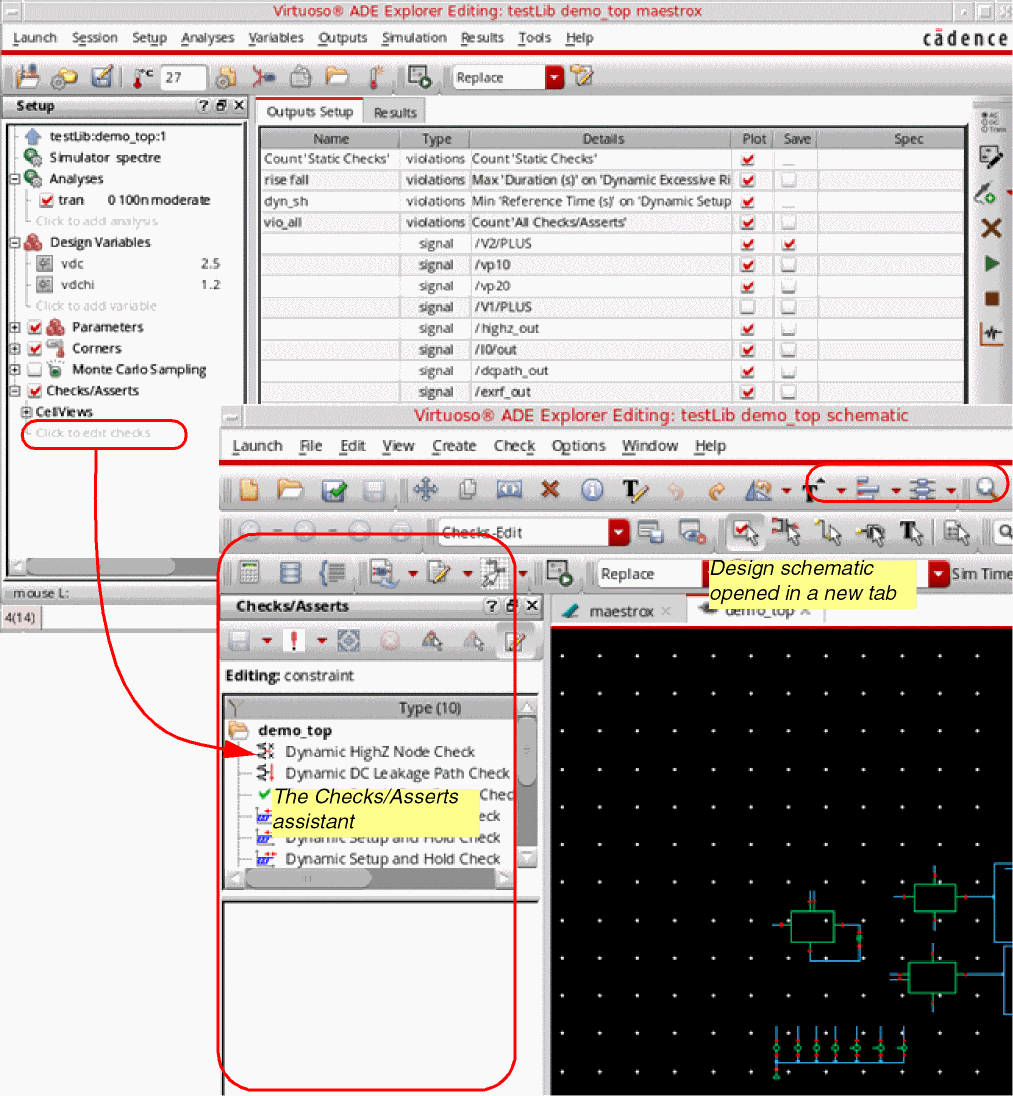Click the red exclamation icon in Checks/Asserts toolbar
1013x1096 pixels.
click(x=294, y=640)
